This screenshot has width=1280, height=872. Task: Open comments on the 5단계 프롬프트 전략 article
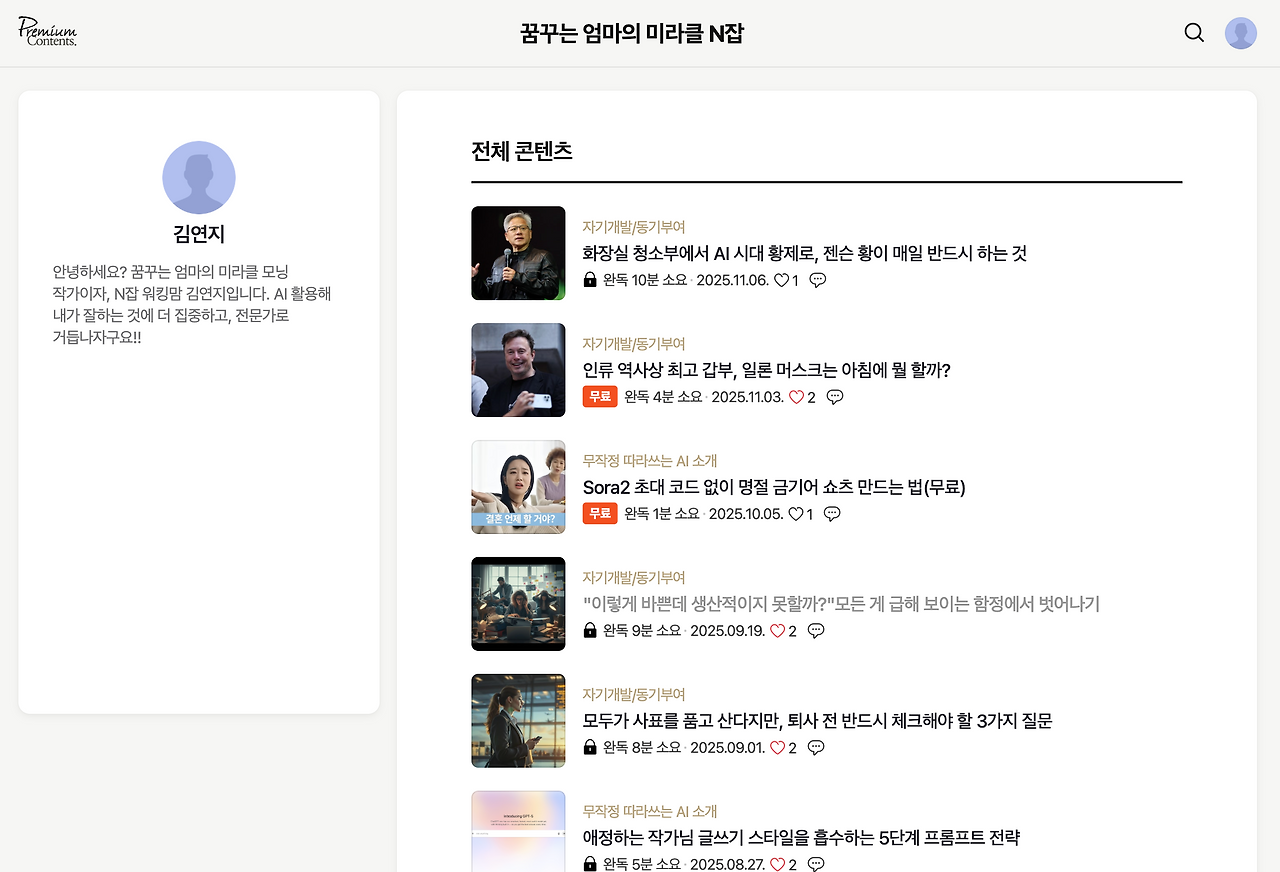click(x=816, y=864)
